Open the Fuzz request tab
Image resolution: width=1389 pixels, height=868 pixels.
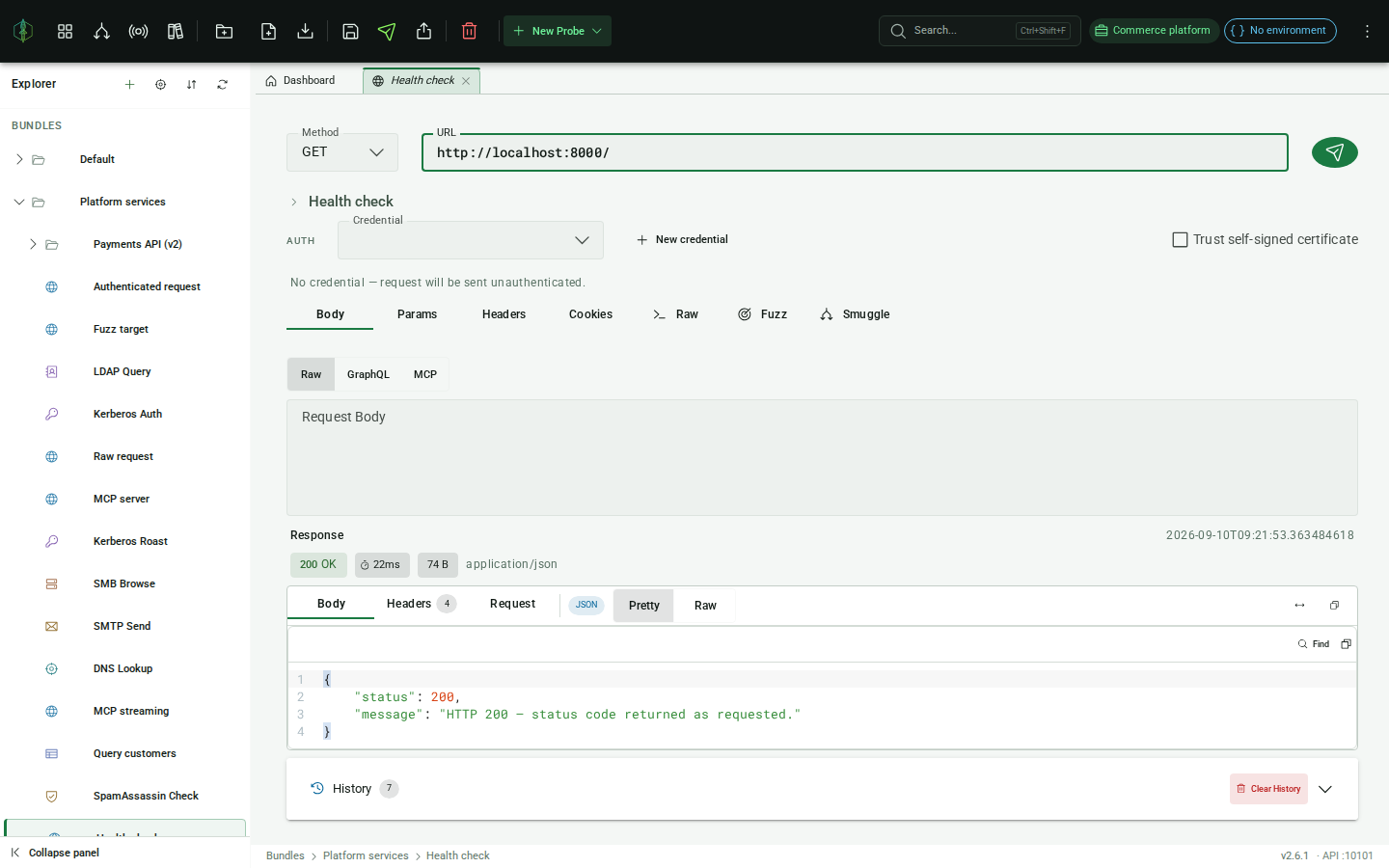click(x=762, y=314)
